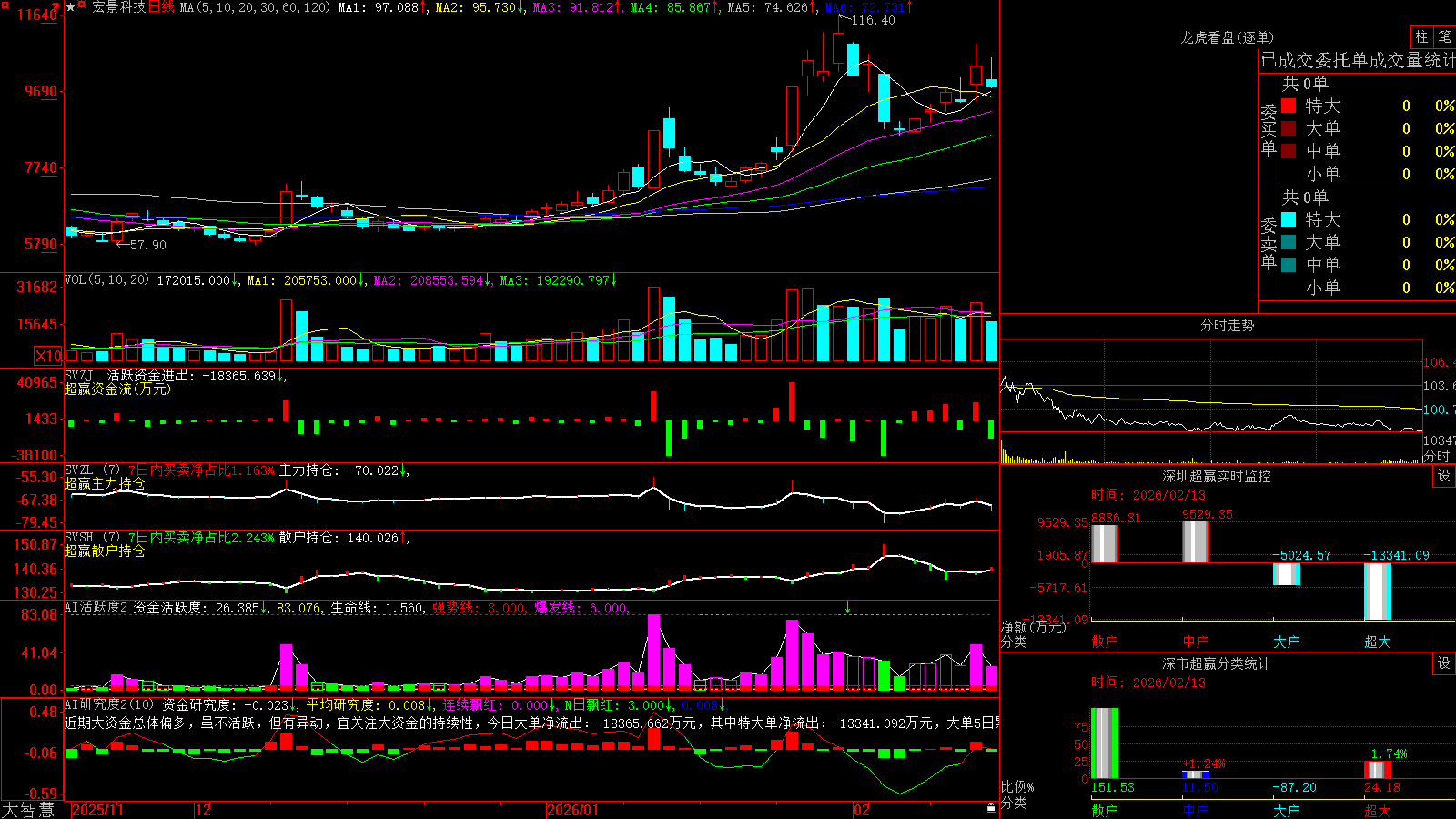1456x819 pixels.
Task: Click the star favorite icon beside 宏景科技
Action: [x=71, y=7]
